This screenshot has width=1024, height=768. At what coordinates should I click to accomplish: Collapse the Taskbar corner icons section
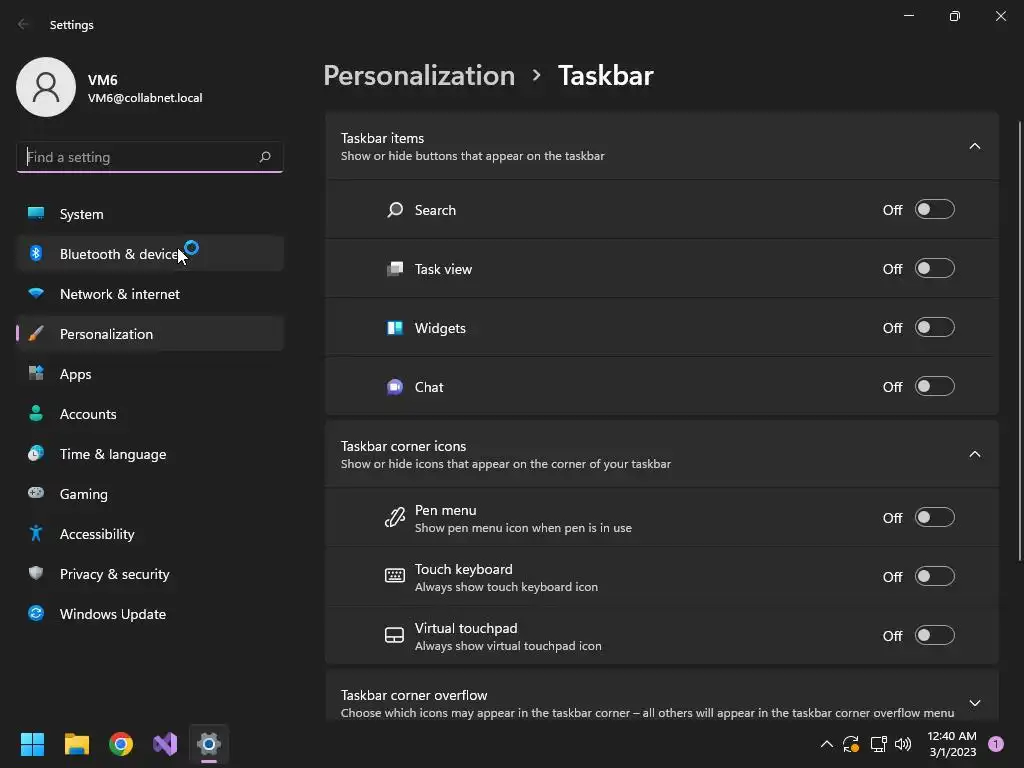[x=975, y=454]
